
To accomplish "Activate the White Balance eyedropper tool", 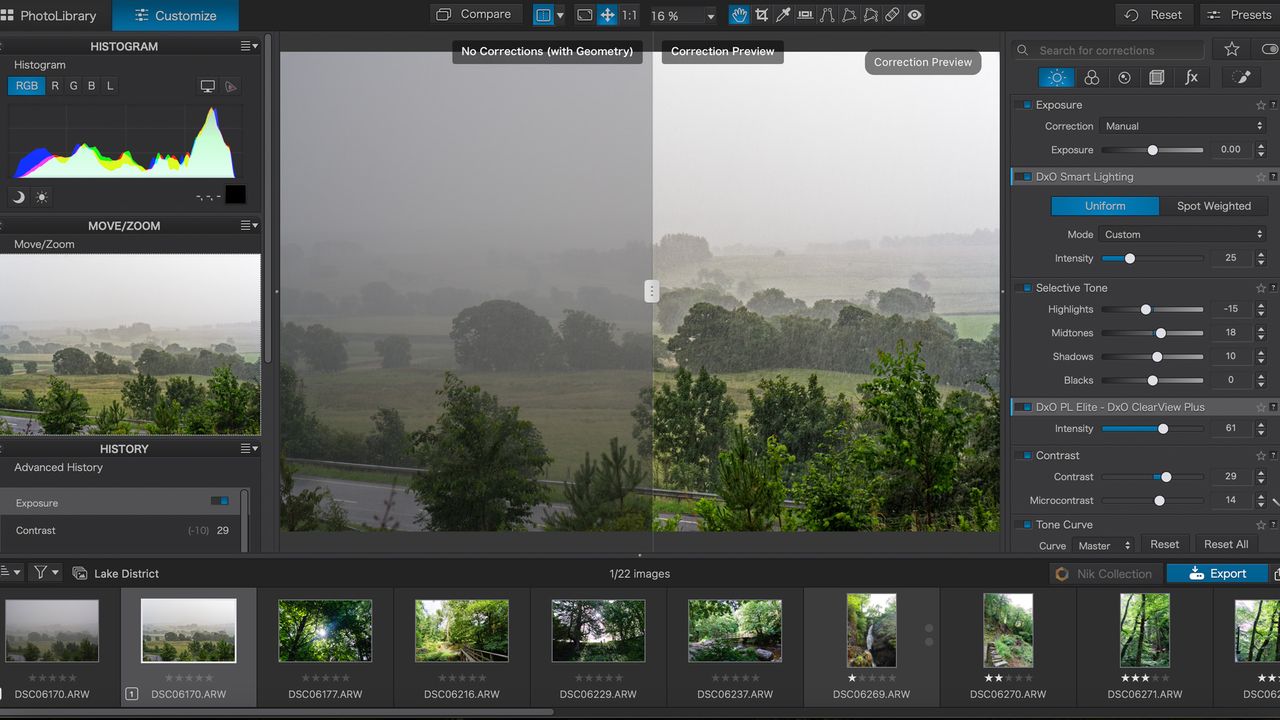I will point(784,15).
